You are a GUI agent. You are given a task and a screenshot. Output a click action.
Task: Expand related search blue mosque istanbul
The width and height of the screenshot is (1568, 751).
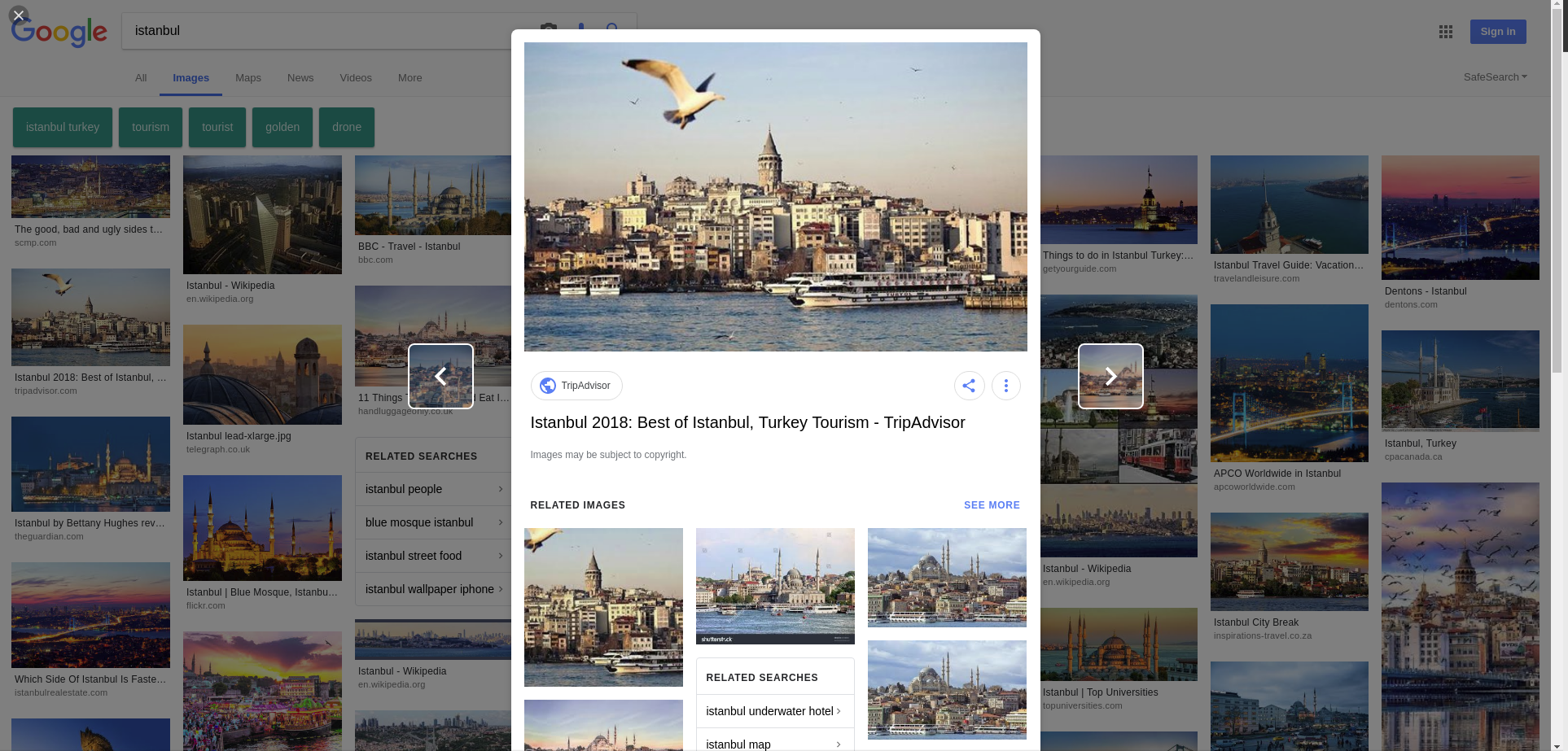coord(434,522)
